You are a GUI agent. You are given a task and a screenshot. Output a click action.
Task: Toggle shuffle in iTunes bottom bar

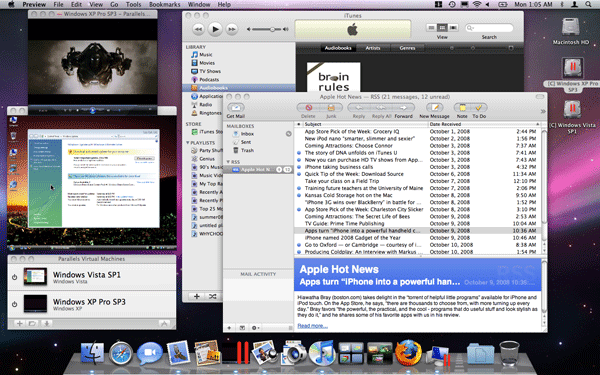click(213, 296)
